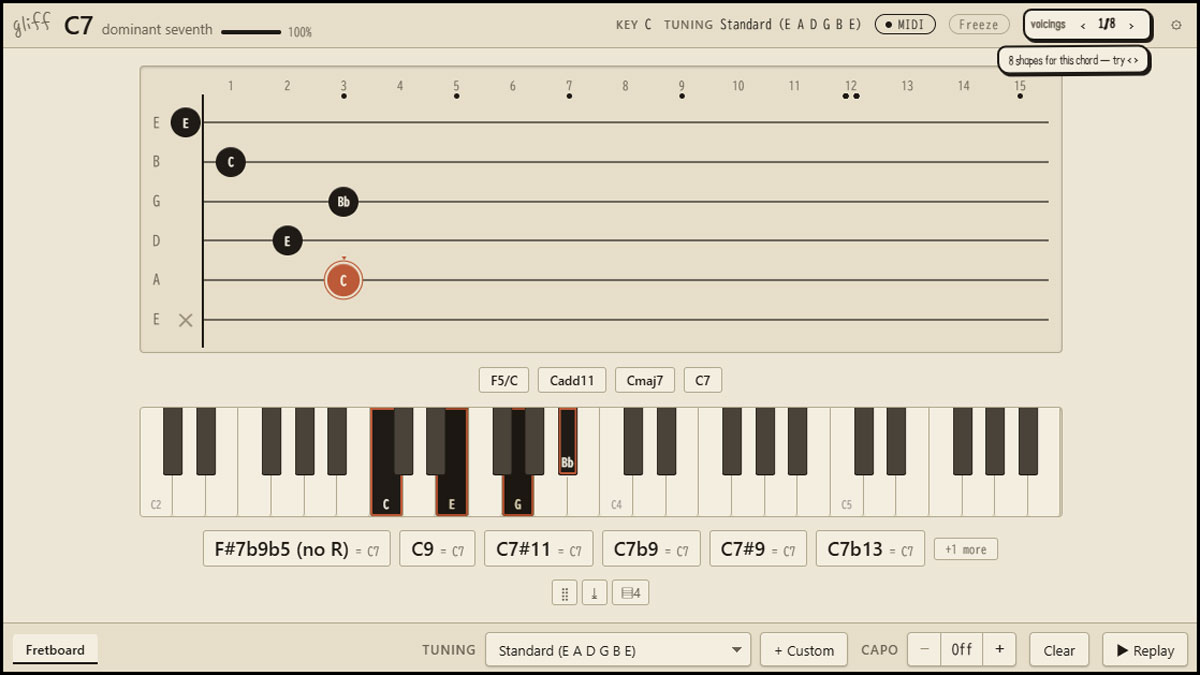This screenshot has height=675, width=1200.
Task: Go to next voicing with right arrow
Action: tap(1131, 25)
